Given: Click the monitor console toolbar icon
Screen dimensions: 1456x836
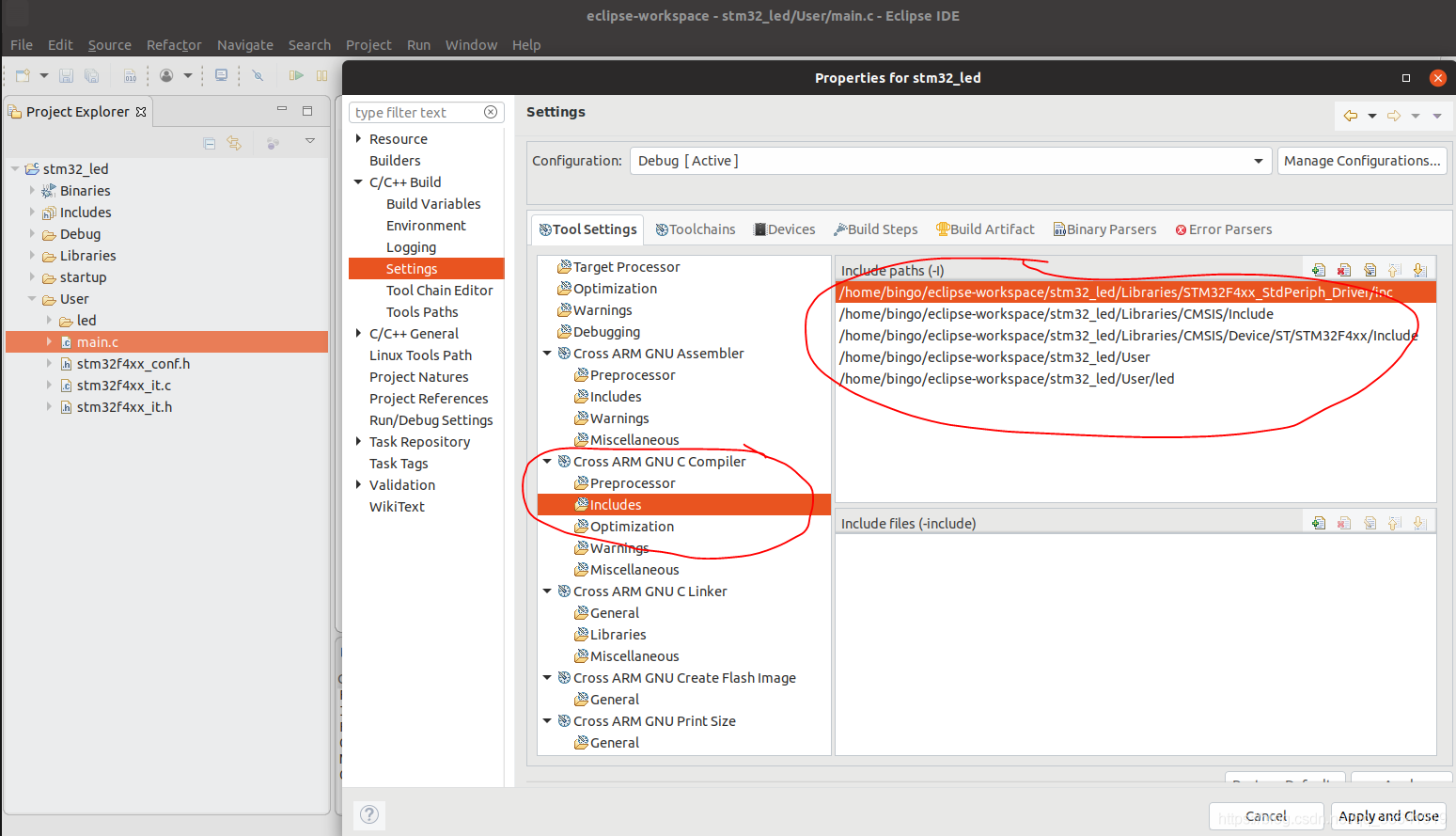Looking at the screenshot, I should tap(221, 75).
